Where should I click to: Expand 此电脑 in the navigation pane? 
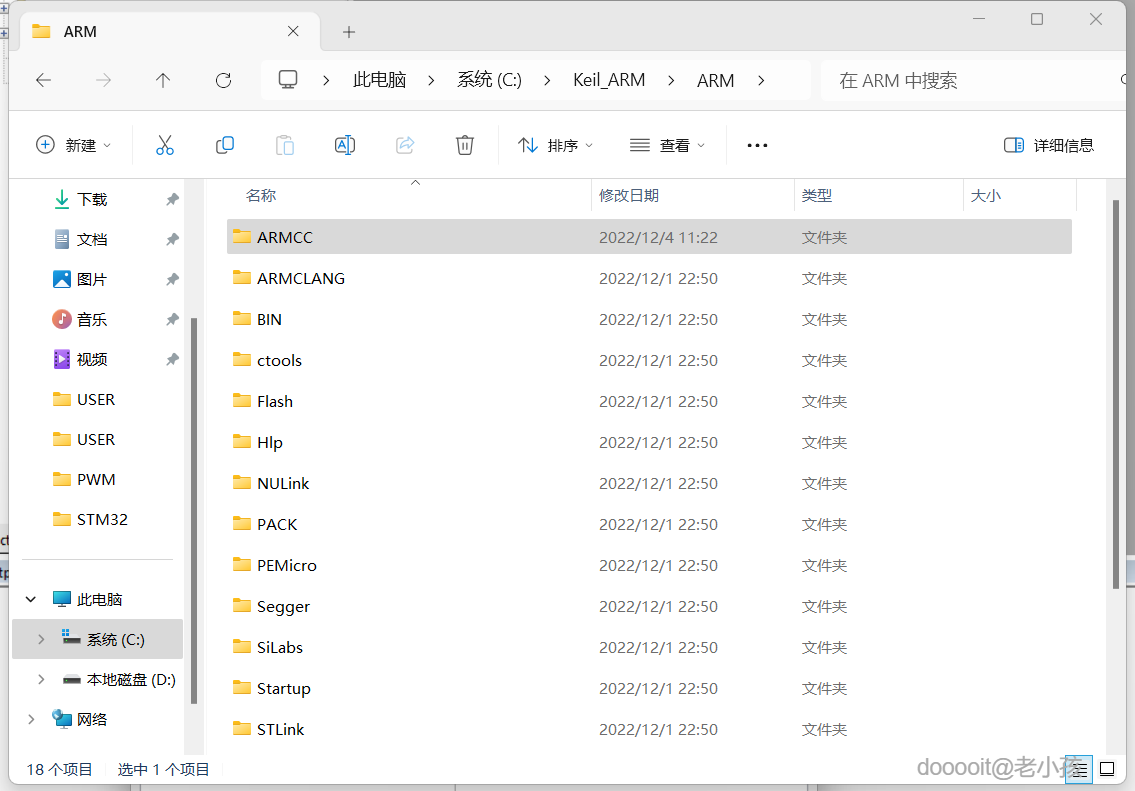pos(30,598)
